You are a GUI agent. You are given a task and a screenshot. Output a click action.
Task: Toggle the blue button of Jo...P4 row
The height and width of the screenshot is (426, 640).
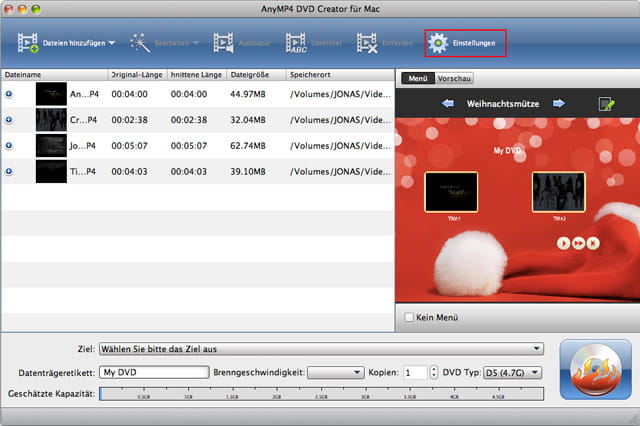(x=9, y=145)
